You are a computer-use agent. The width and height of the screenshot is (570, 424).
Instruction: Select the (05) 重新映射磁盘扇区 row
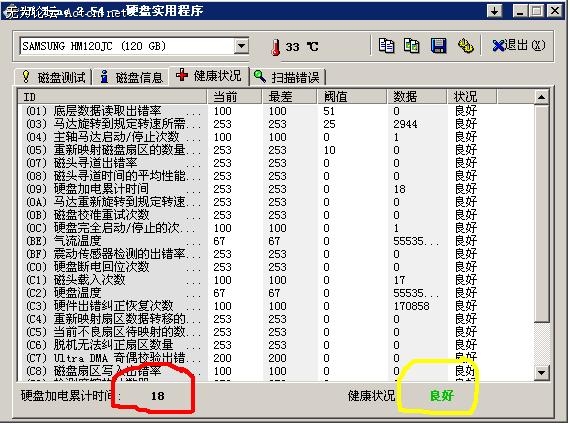(x=276, y=150)
